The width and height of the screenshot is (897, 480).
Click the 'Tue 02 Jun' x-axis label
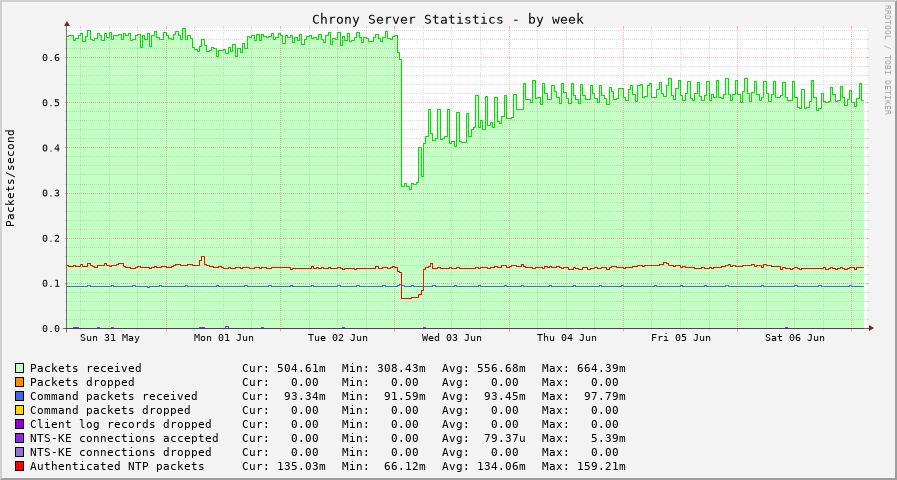338,338
